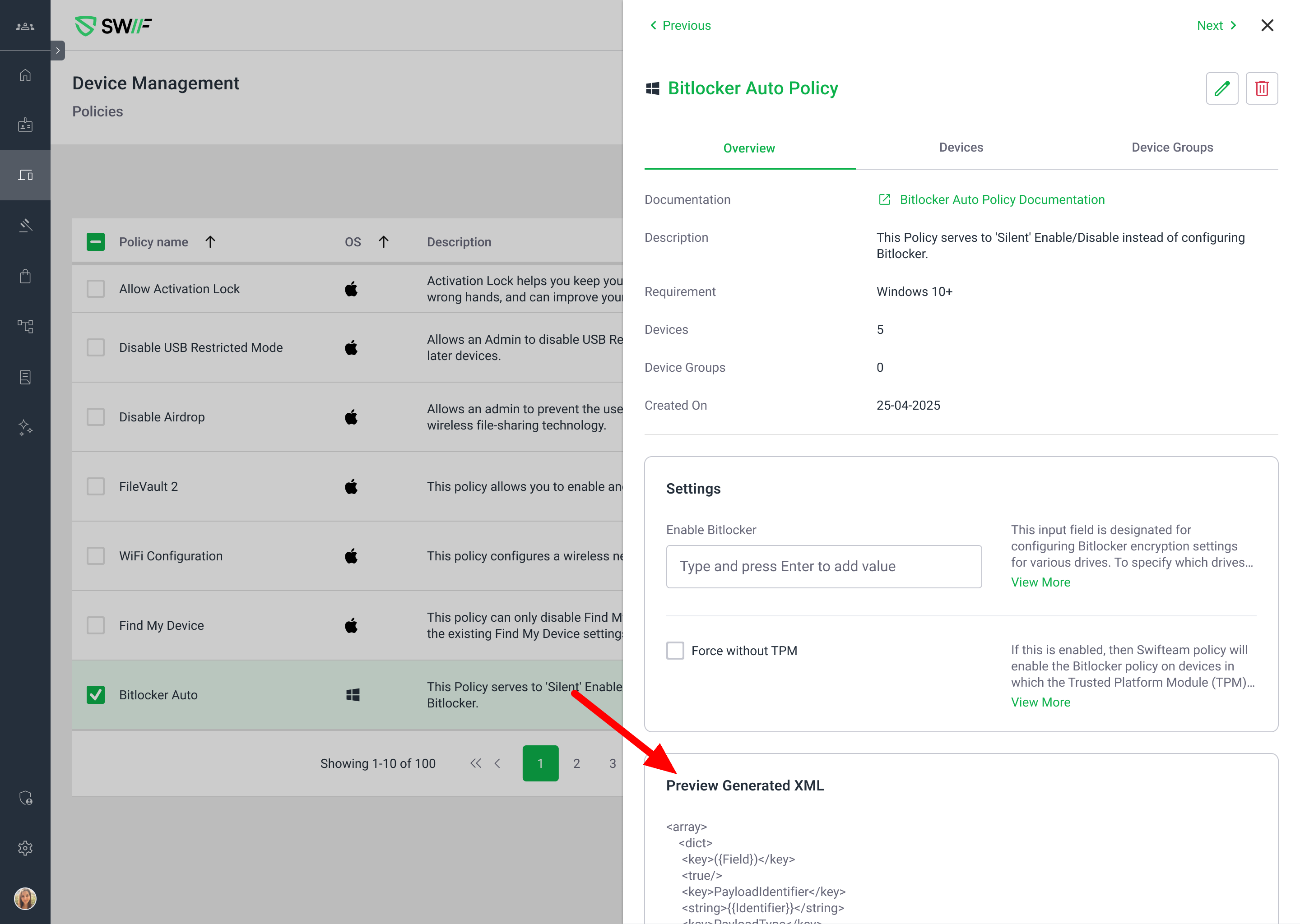Click the devices icon in sidebar

(25, 175)
